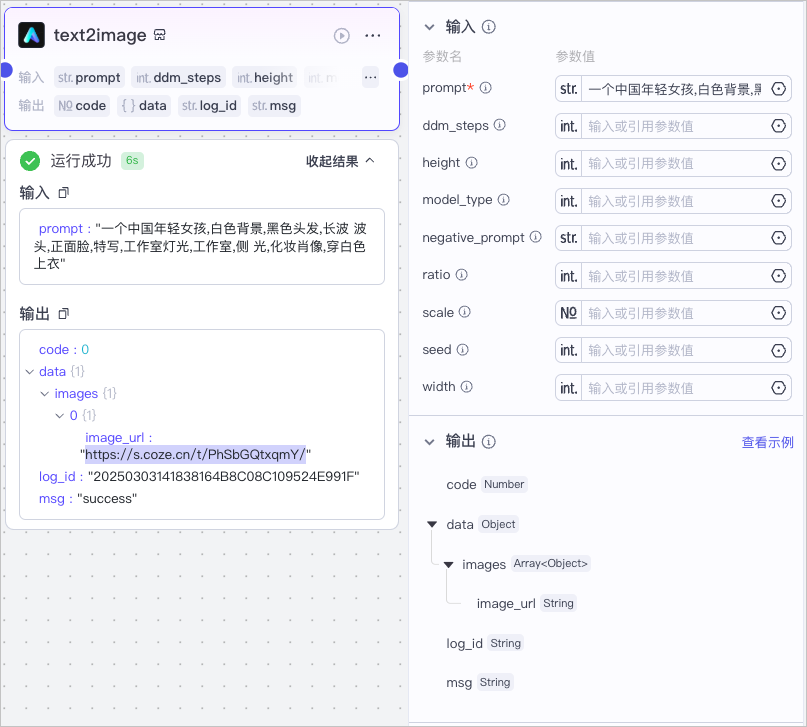This screenshot has height=727, width=807.
Task: Click the green run success check icon
Action: point(30,161)
